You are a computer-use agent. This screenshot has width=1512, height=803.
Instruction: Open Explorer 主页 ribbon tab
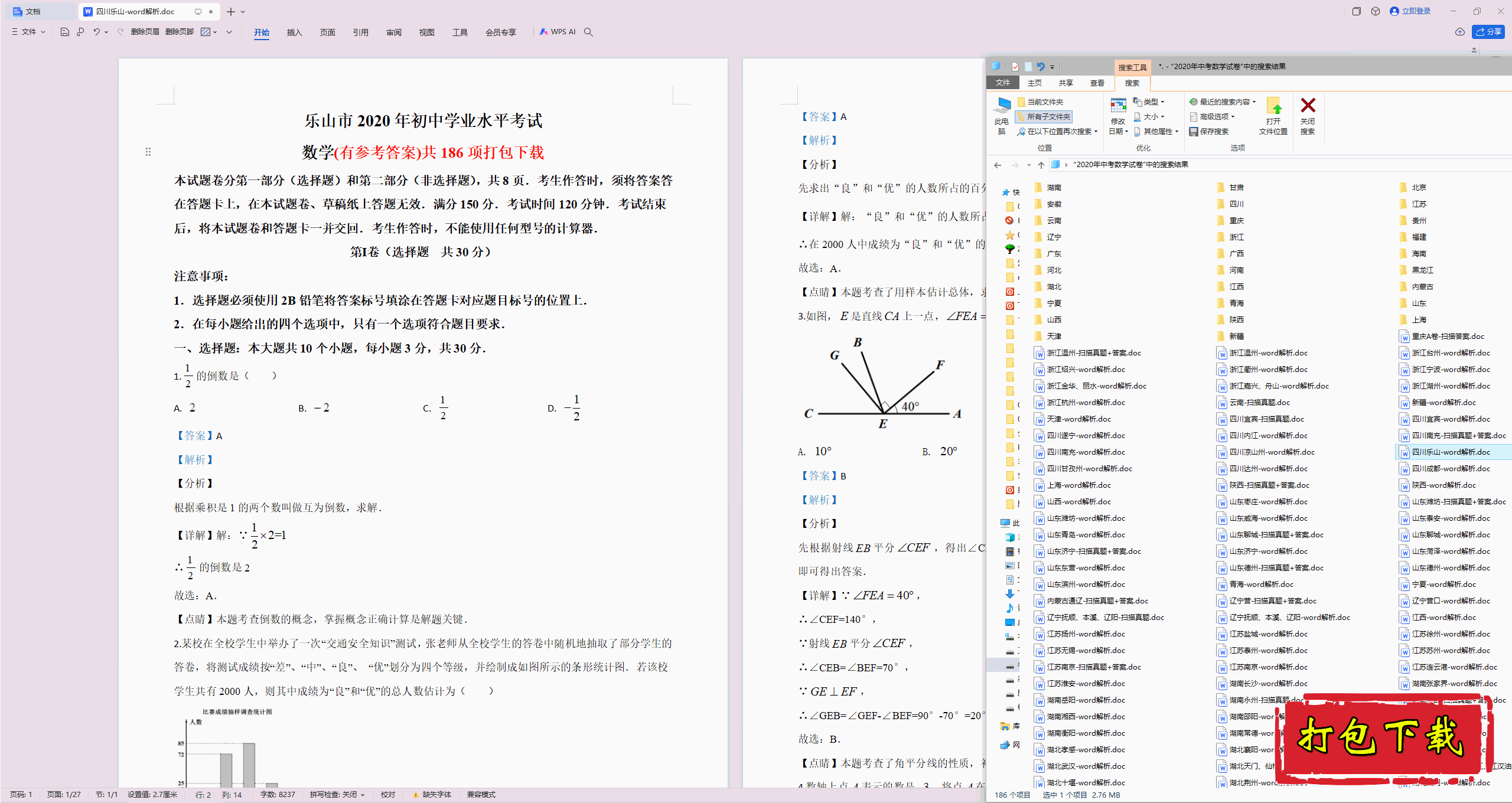pos(1034,83)
